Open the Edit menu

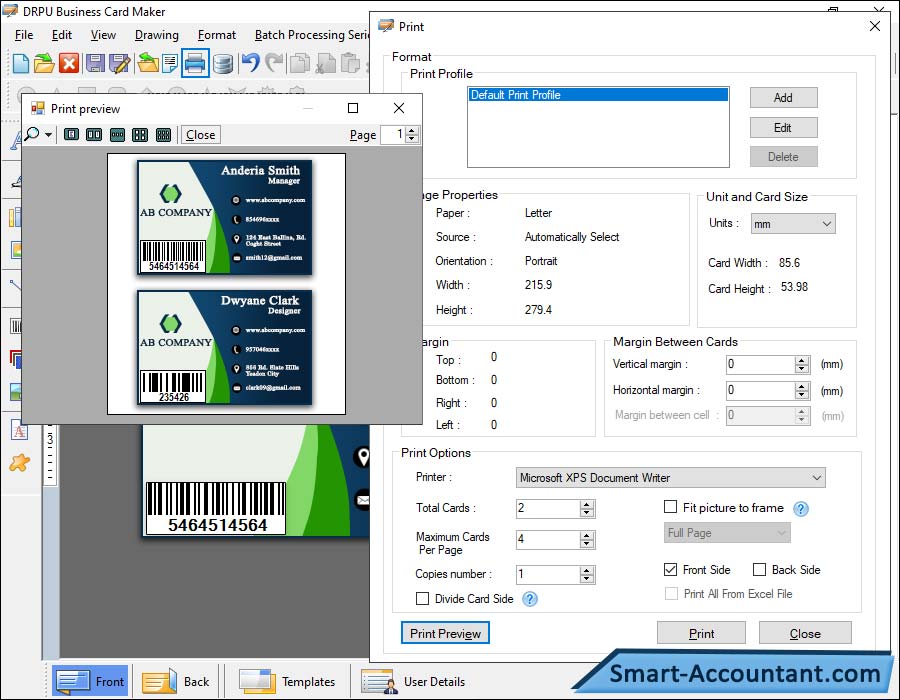[61, 35]
